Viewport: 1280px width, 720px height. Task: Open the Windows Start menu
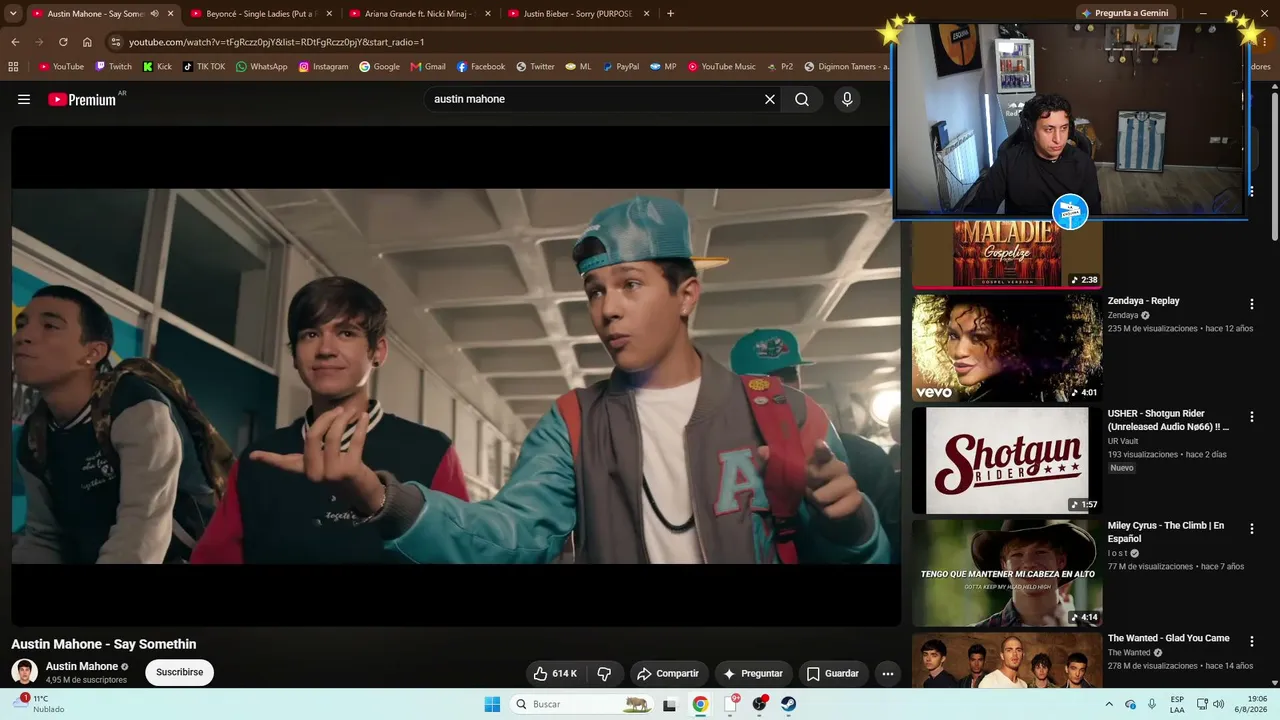tap(492, 704)
